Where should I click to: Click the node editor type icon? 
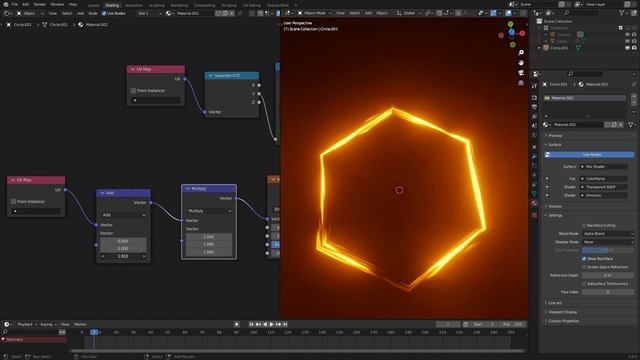(x=7, y=13)
